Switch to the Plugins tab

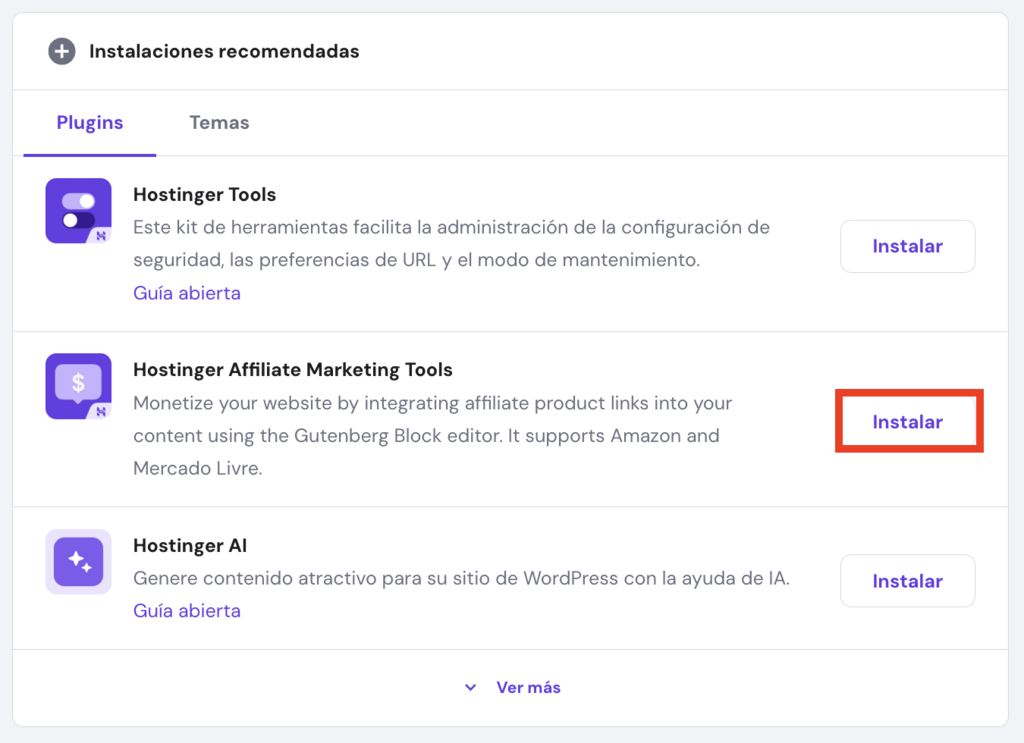90,123
